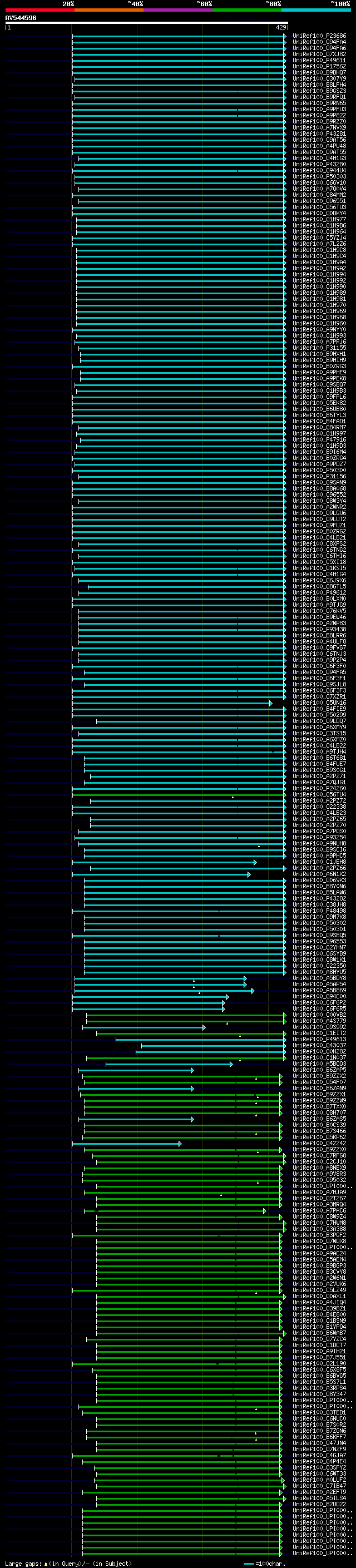
Task: Click hit label UniRef100_A8HYU5
Action: 319,972
